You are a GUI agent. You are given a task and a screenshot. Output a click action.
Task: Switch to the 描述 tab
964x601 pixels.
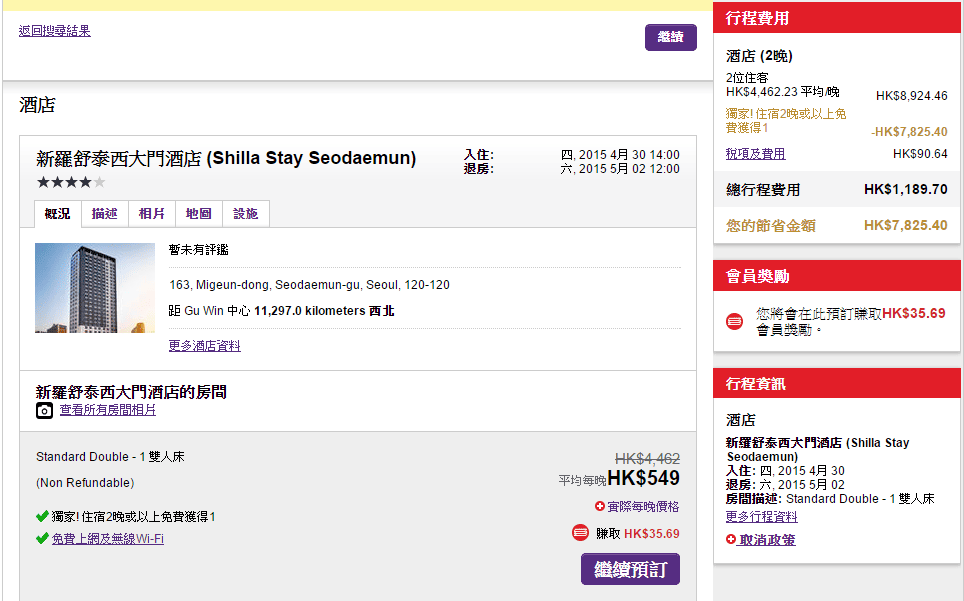click(x=104, y=214)
